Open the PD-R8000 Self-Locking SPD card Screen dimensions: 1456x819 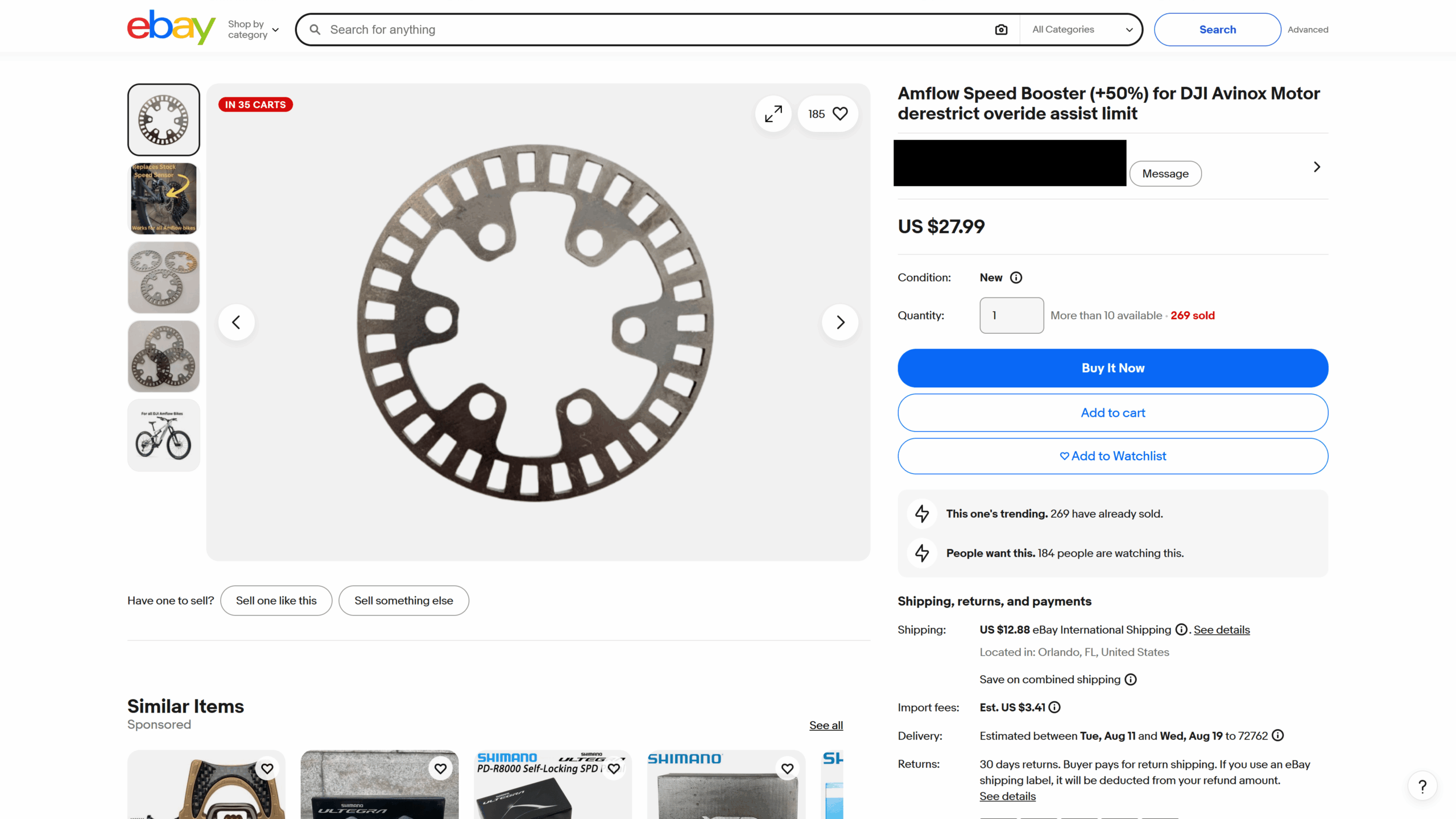click(x=552, y=785)
